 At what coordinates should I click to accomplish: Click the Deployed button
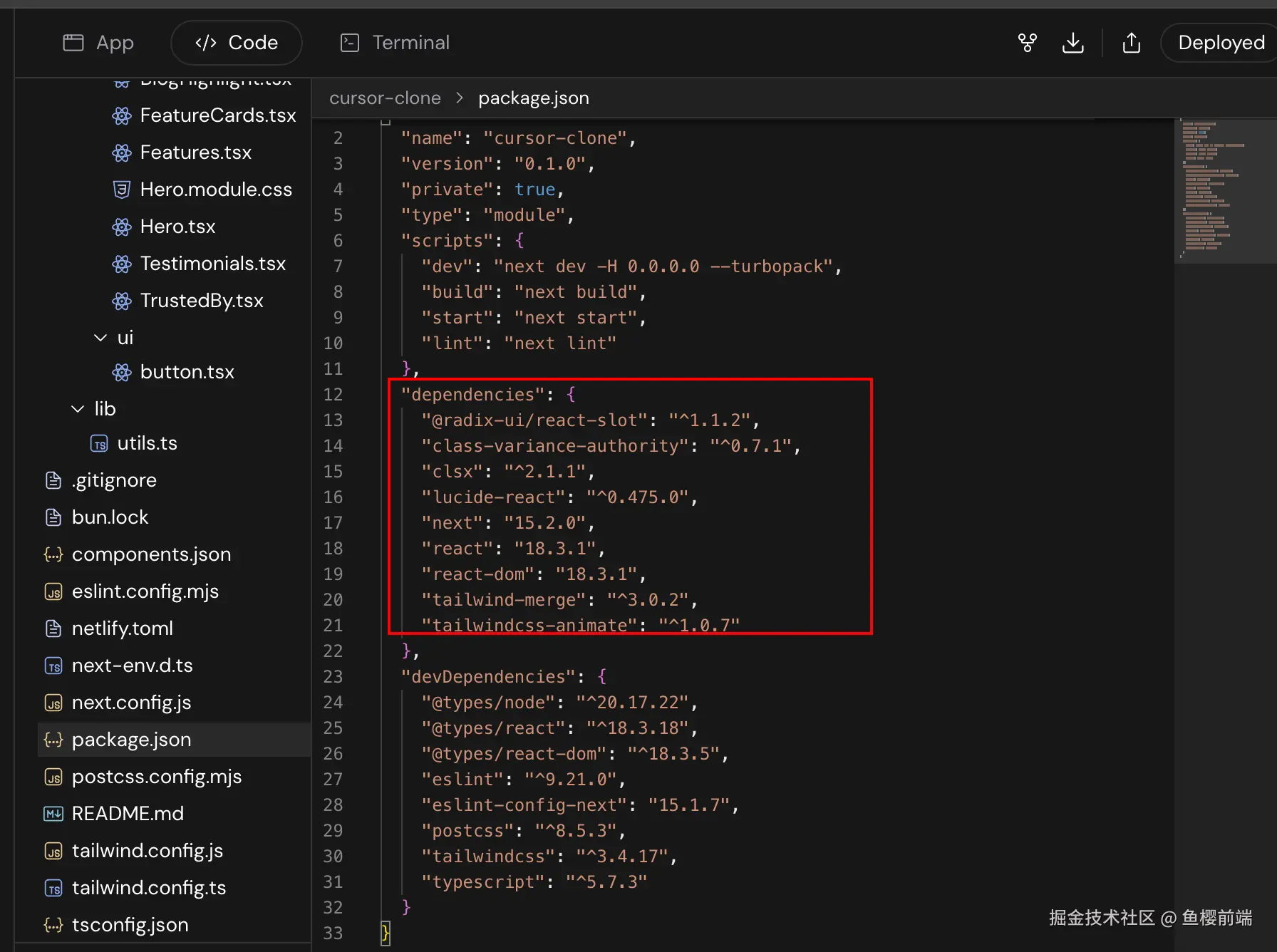pyautogui.click(x=1221, y=43)
